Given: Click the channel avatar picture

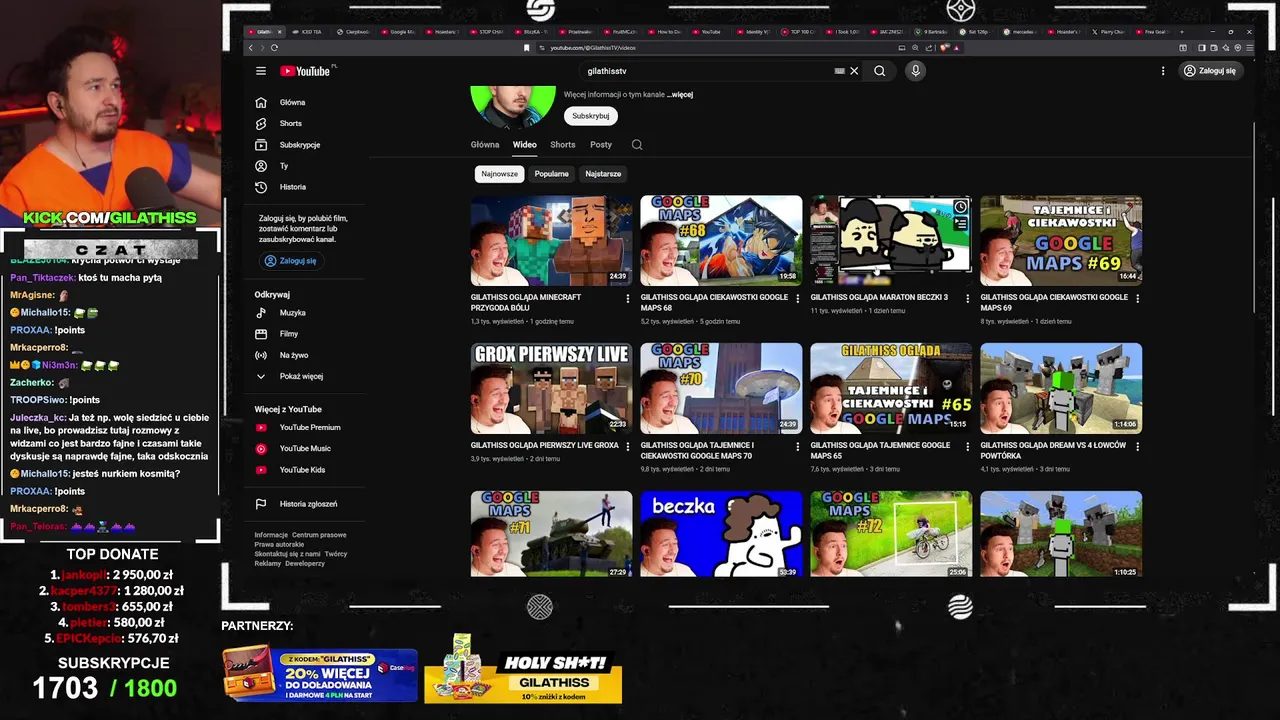Looking at the screenshot, I should [x=513, y=106].
